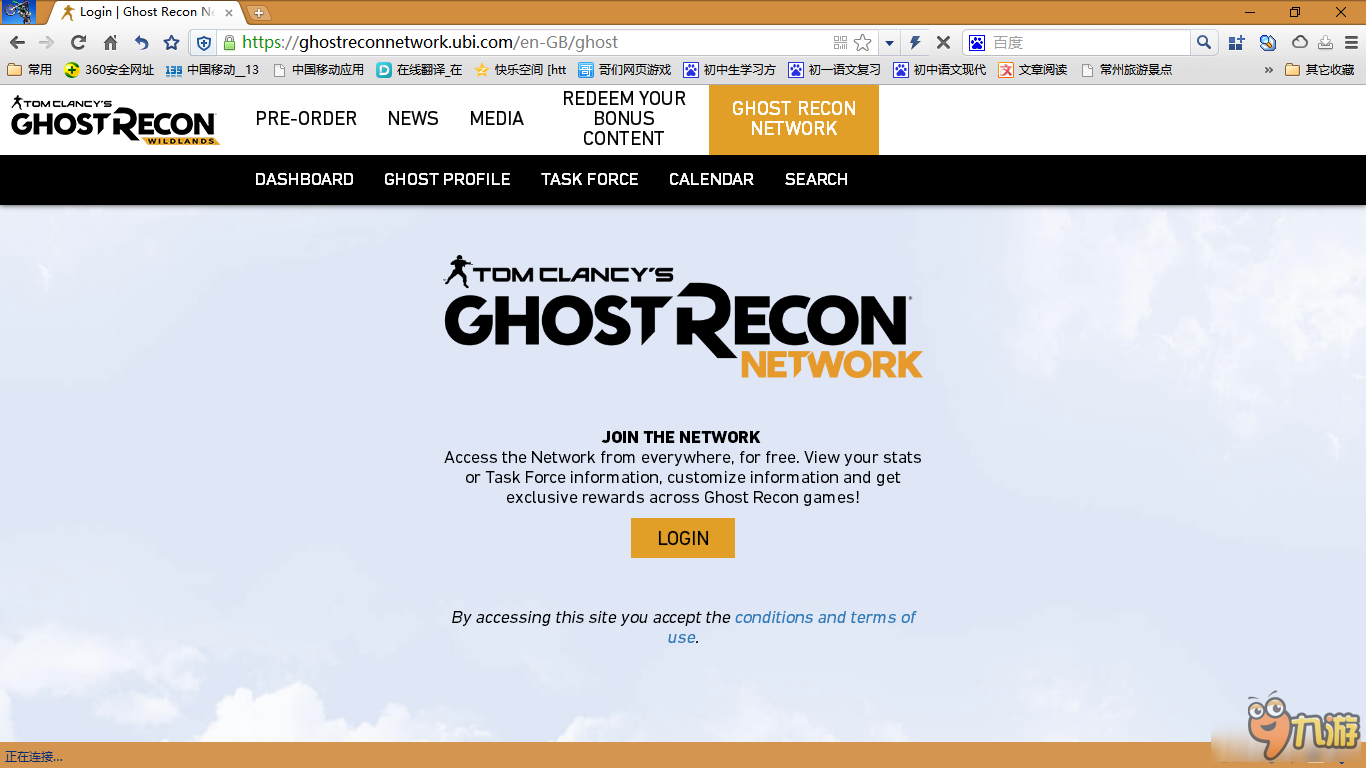1366x768 pixels.
Task: Expand the address bar history dropdown arrow
Action: [x=889, y=43]
